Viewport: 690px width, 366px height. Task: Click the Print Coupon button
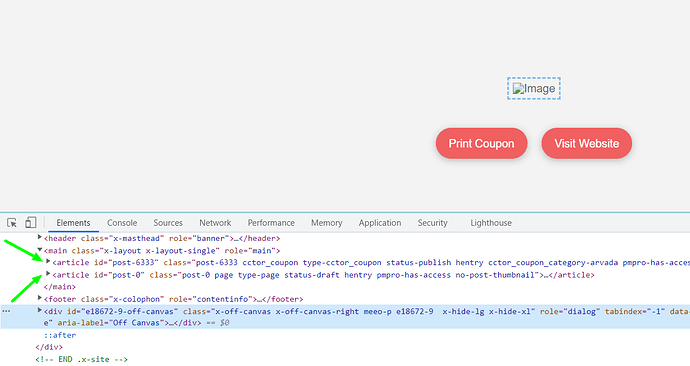[x=481, y=143]
